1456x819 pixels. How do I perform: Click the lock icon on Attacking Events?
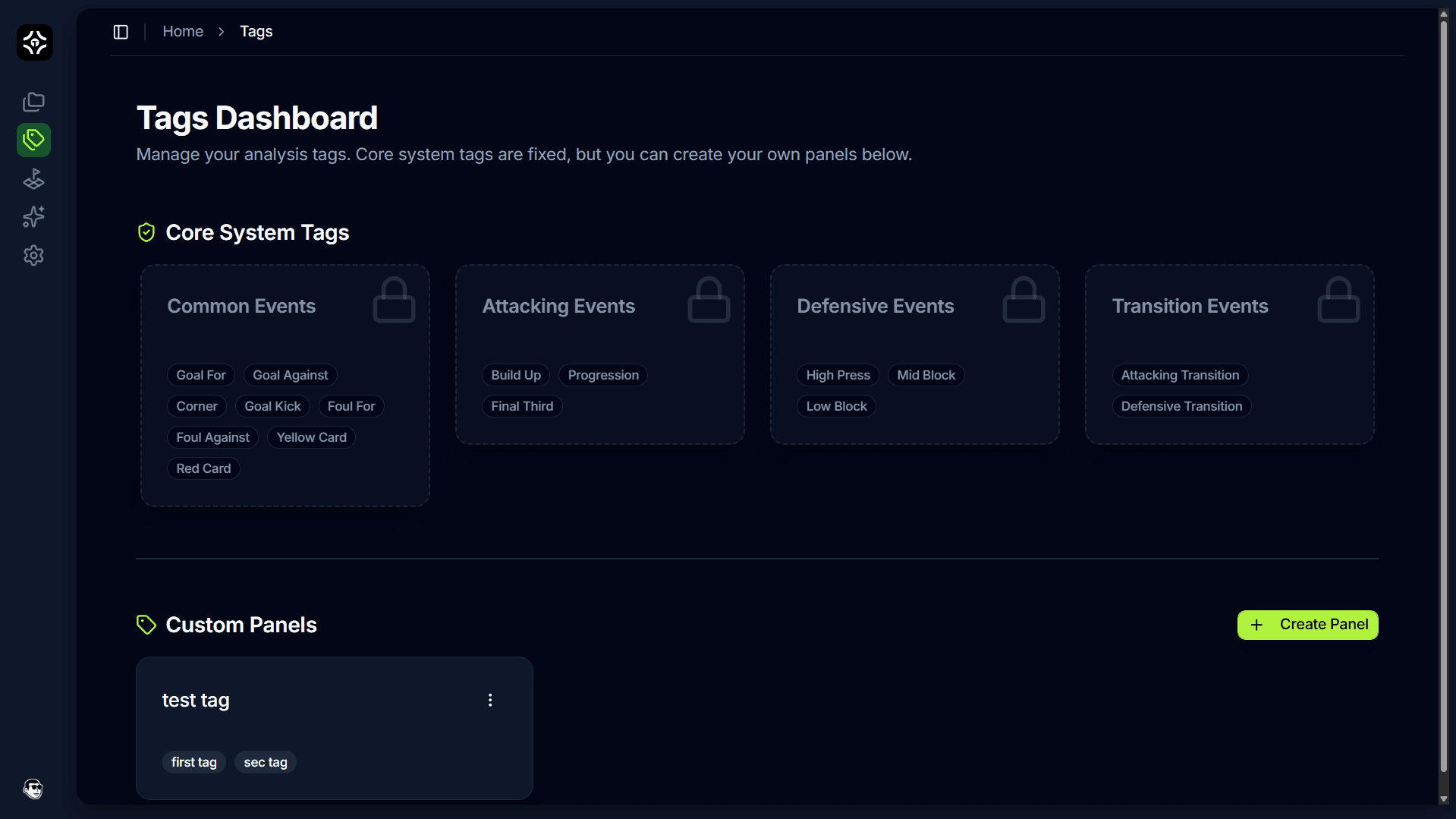tap(709, 300)
